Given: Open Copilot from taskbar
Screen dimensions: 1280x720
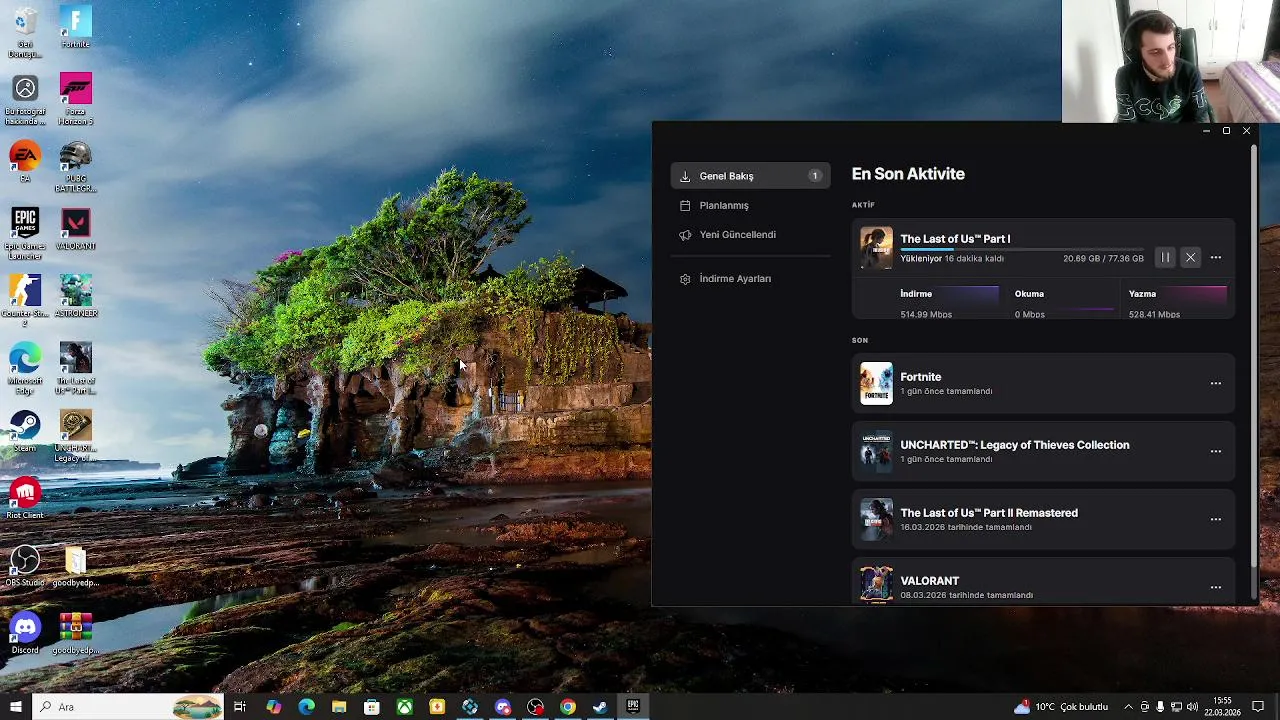Looking at the screenshot, I should (273, 707).
